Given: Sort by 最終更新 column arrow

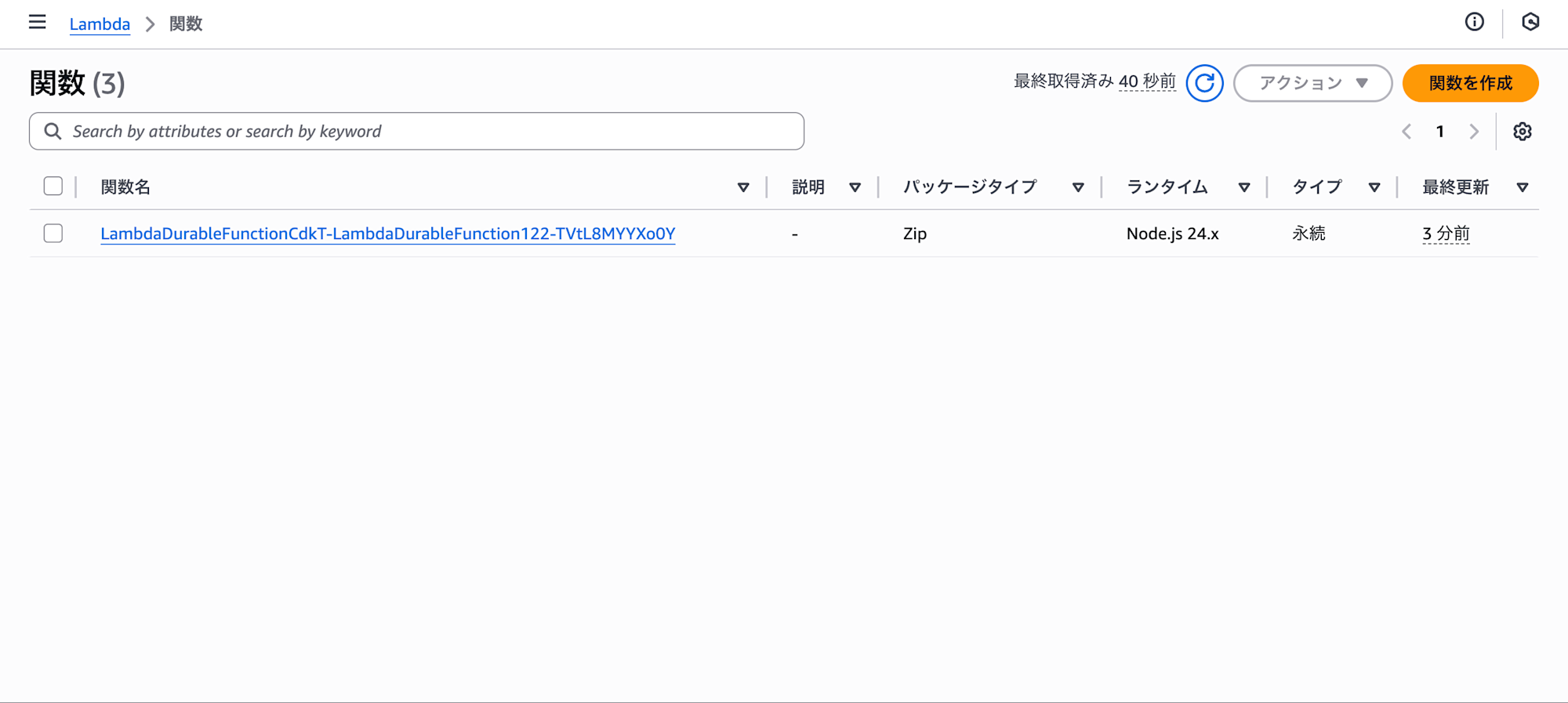Looking at the screenshot, I should [x=1522, y=187].
